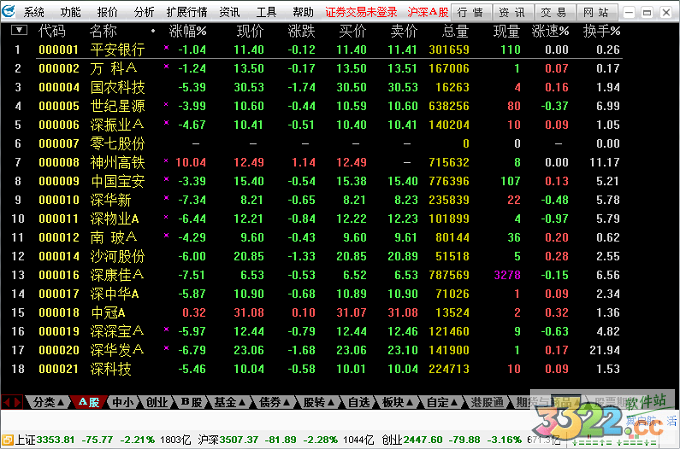Minimize the trading window
This screenshot has height=449, width=680.
629,12
